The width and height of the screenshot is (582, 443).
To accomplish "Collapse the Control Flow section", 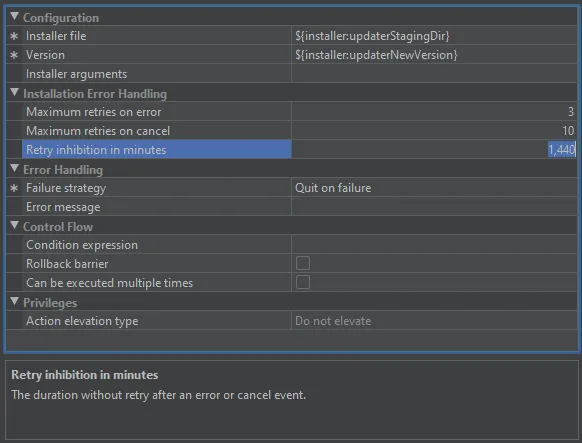I will click(x=14, y=225).
